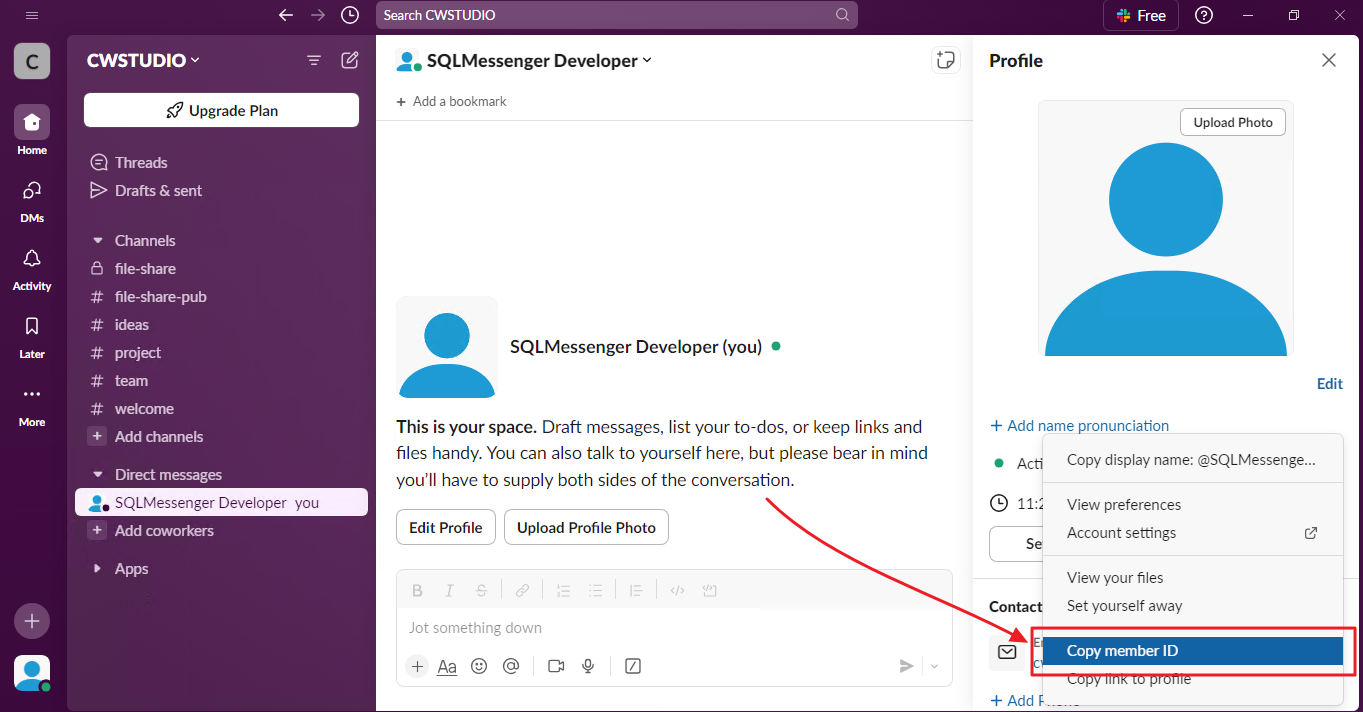The height and width of the screenshot is (712, 1363).
Task: Click the Upgrade Plan button
Action: 221,110
